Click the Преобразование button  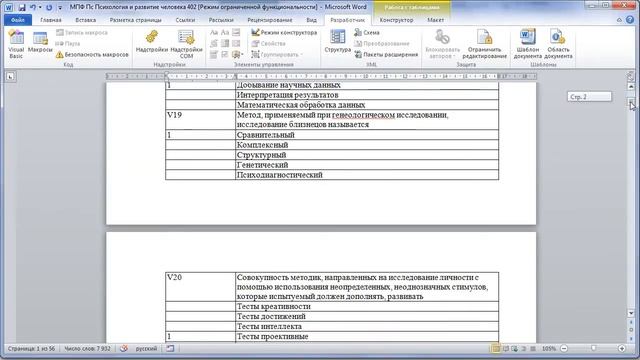pyautogui.click(x=382, y=43)
